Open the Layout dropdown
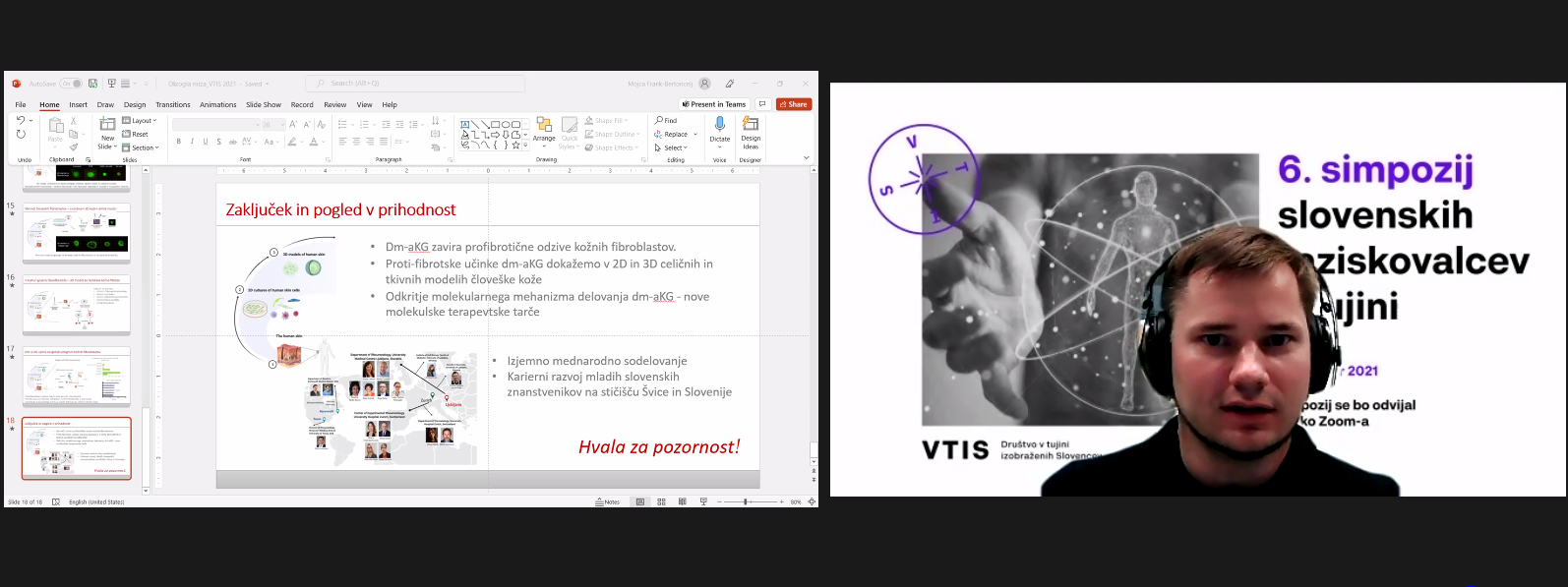The image size is (1568, 587). (140, 121)
